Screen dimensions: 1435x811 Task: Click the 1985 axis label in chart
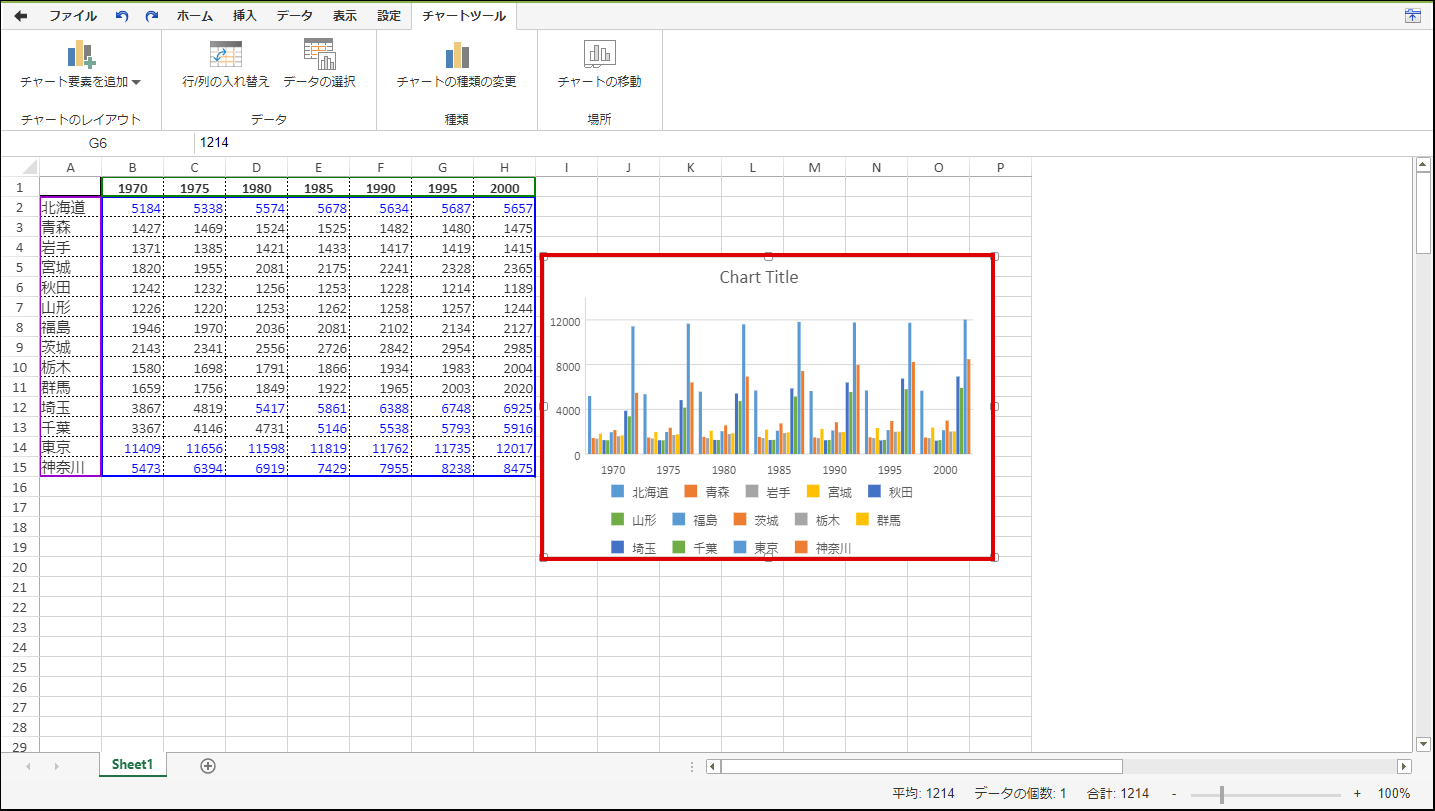(x=779, y=470)
